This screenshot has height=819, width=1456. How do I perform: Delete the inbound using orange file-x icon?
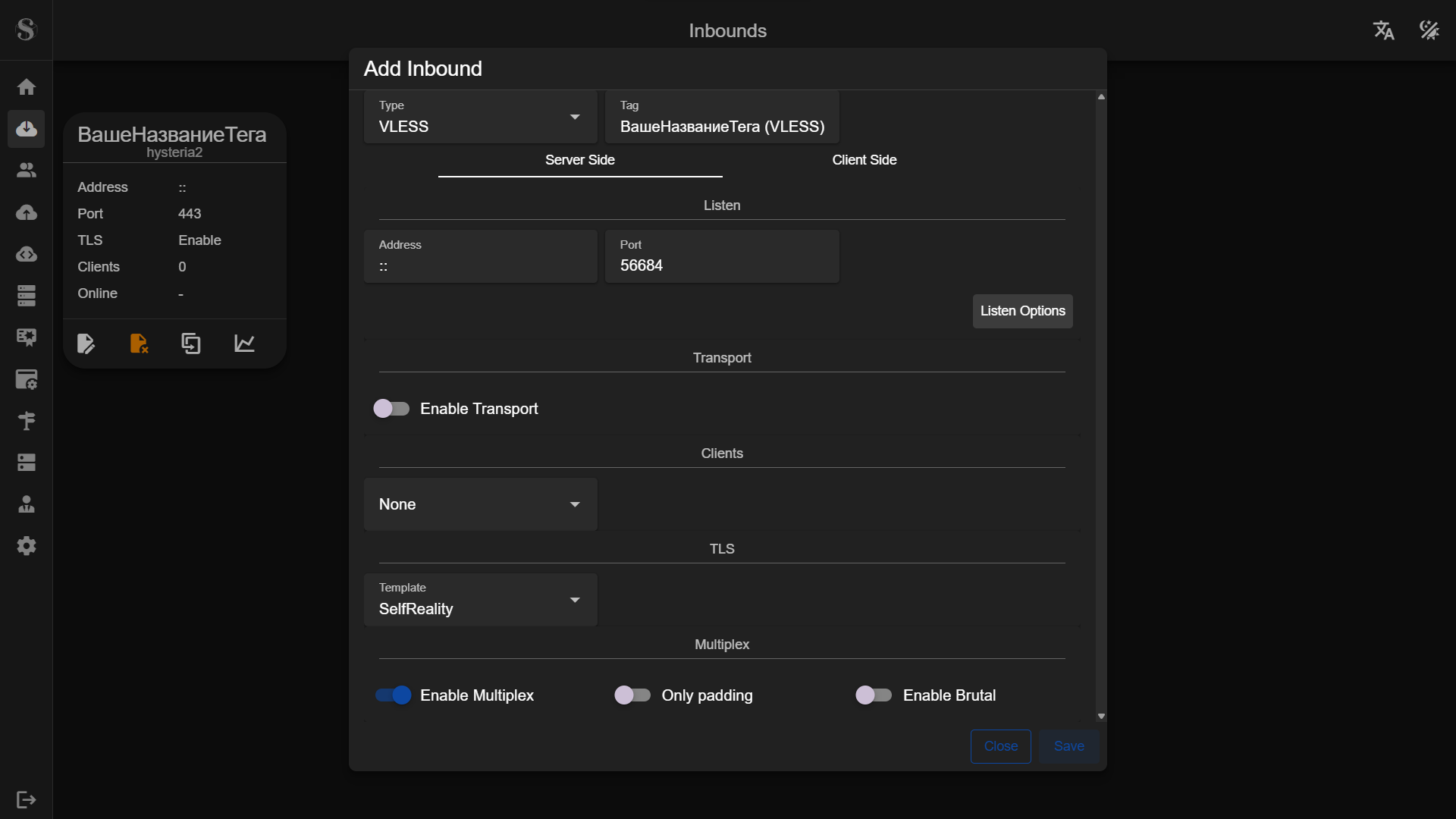pyautogui.click(x=139, y=344)
